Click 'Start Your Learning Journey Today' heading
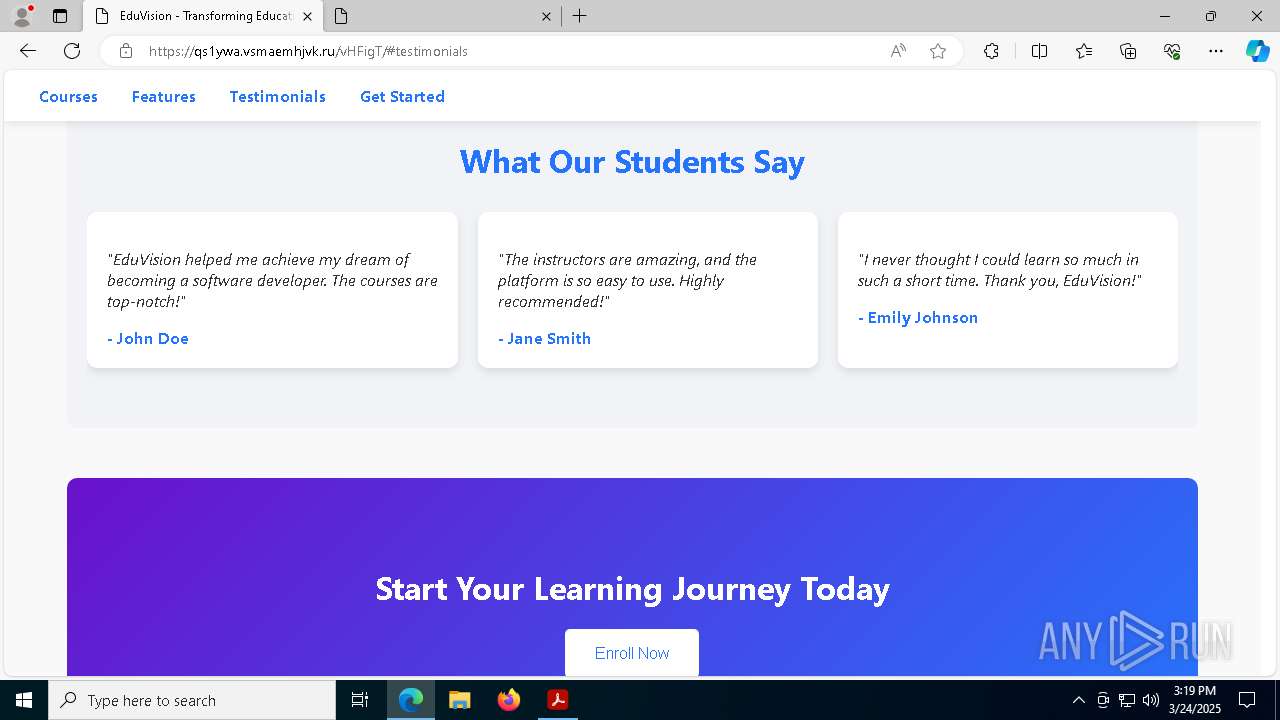This screenshot has height=720, width=1280. click(632, 589)
